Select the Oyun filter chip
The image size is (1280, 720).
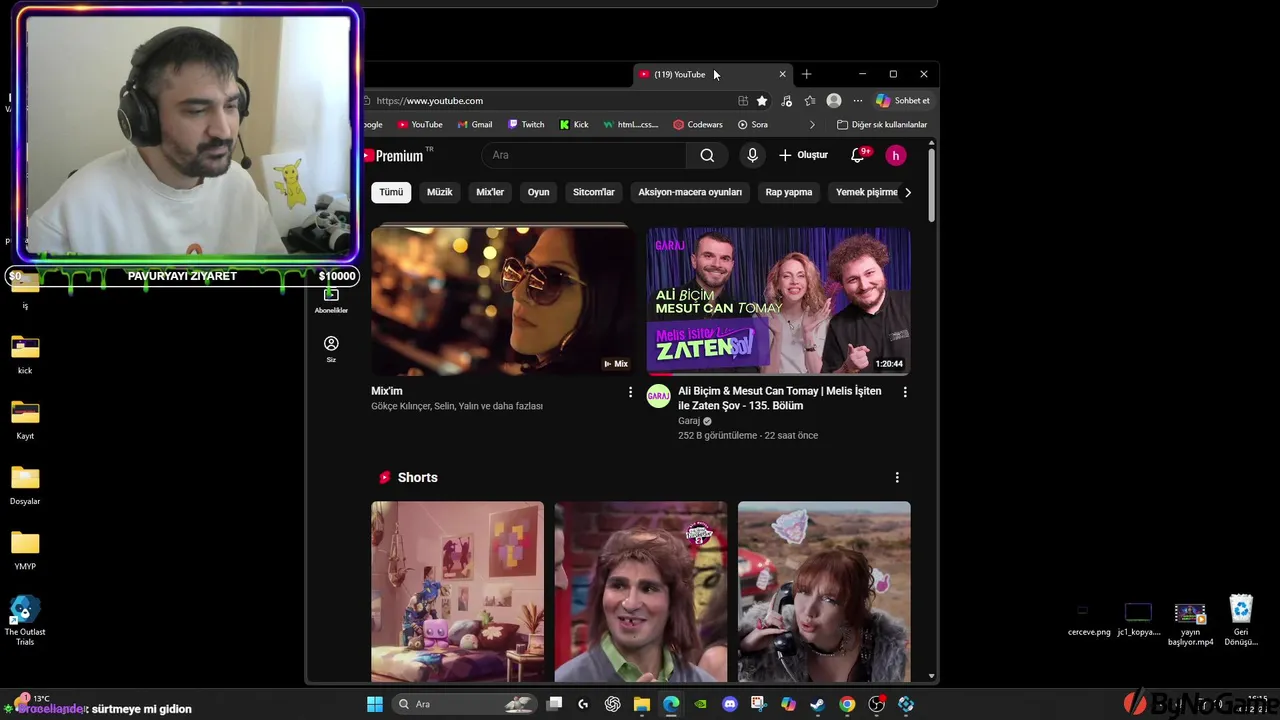tap(539, 192)
